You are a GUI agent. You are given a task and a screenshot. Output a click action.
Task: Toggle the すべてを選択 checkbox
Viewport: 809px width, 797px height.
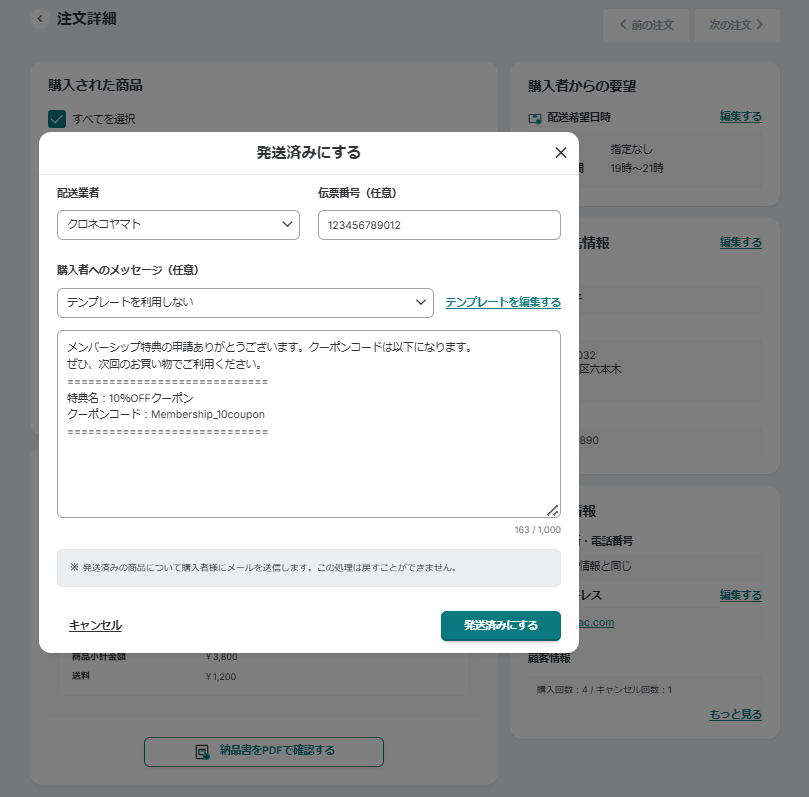(57, 119)
